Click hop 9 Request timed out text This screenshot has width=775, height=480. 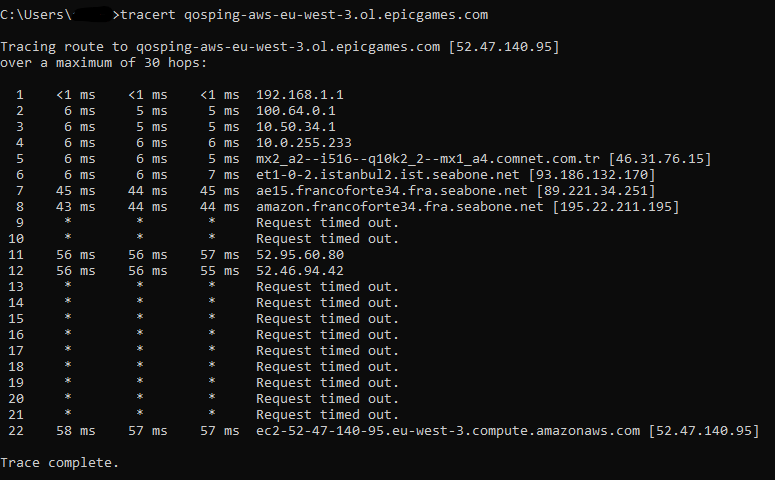click(327, 223)
